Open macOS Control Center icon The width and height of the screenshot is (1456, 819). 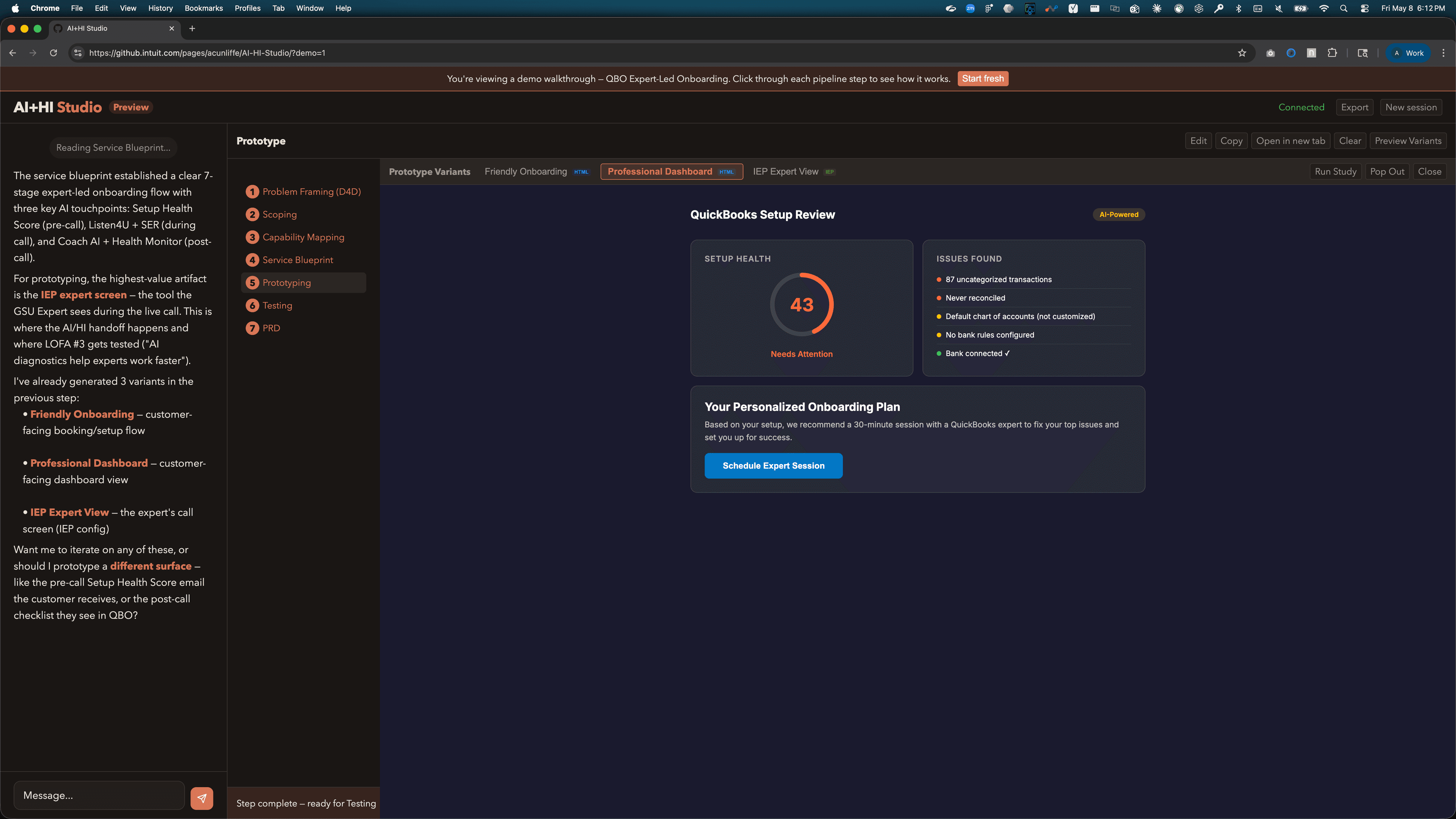pos(1365,8)
